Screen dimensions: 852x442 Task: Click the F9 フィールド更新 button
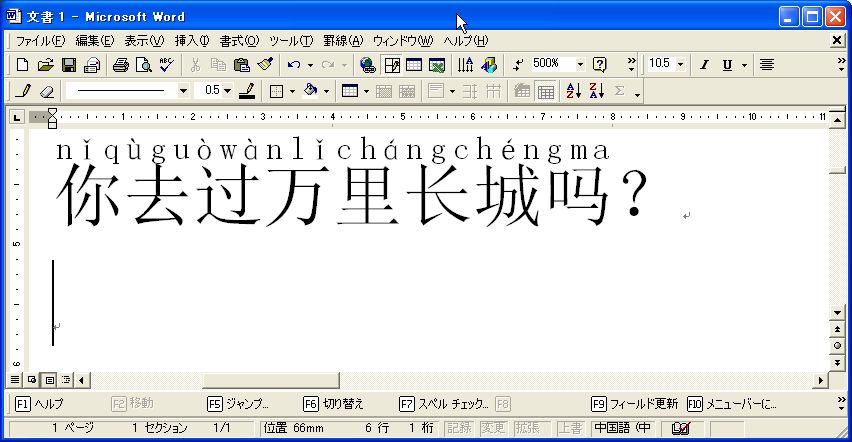[x=635, y=404]
